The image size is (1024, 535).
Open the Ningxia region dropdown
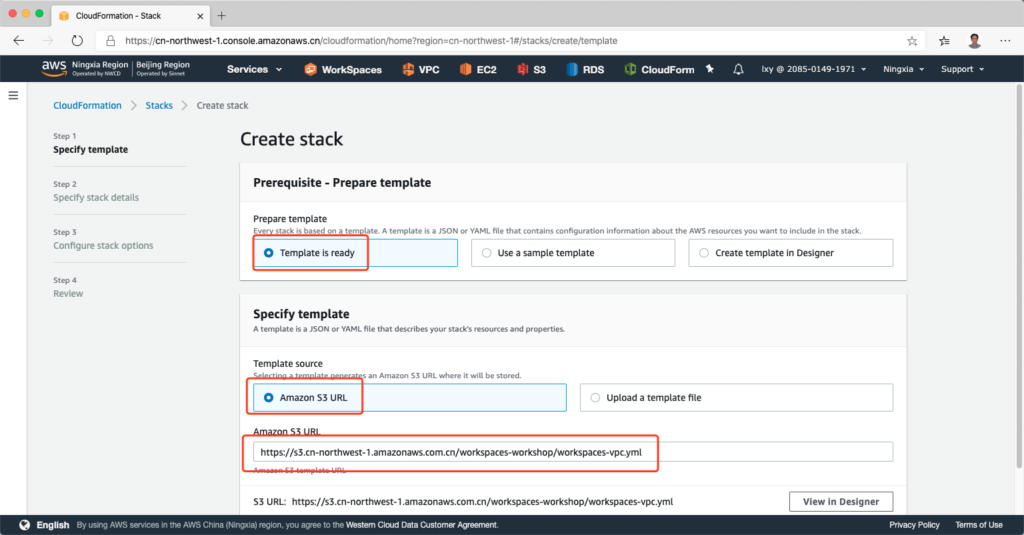point(903,69)
